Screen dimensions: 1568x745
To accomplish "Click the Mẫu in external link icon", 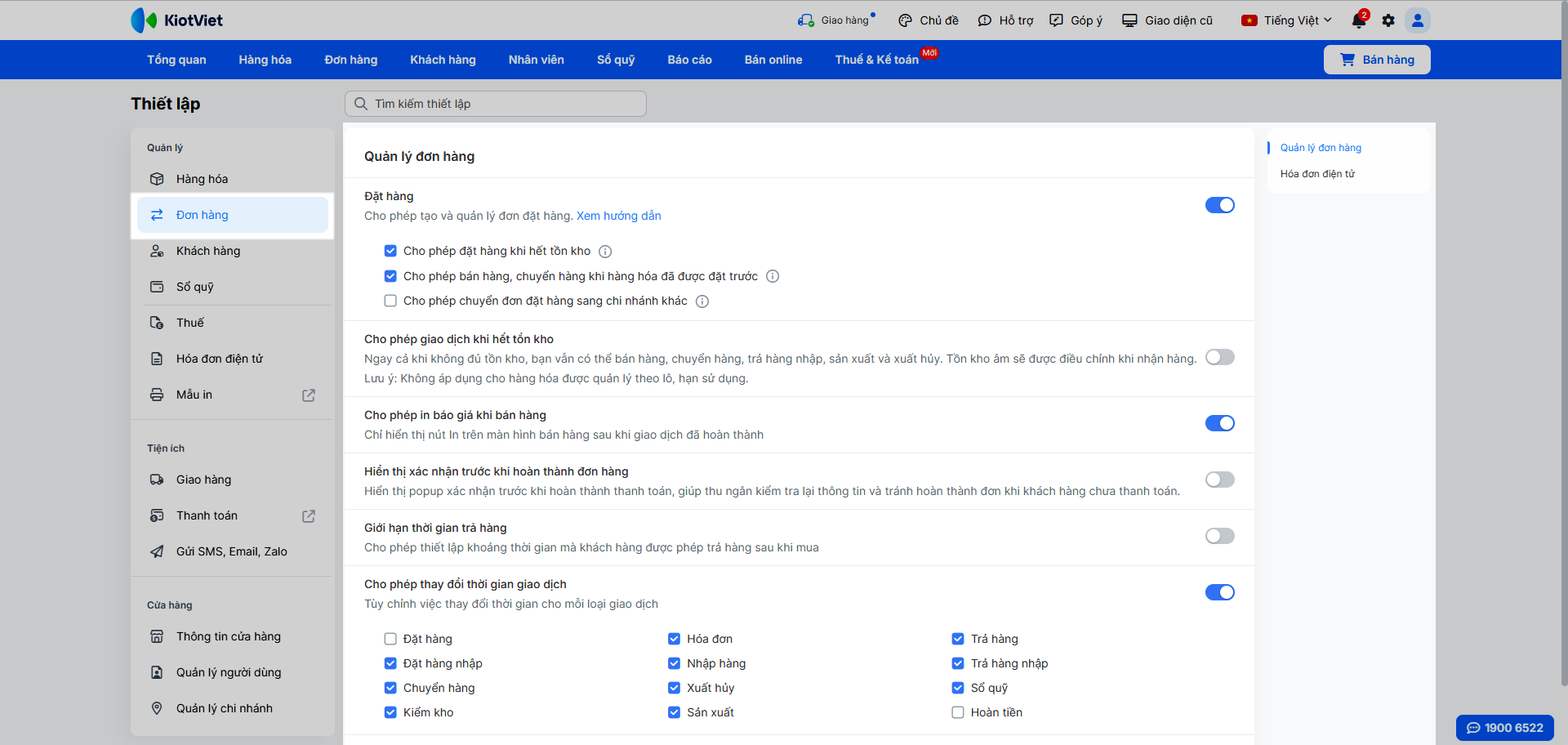I will (x=309, y=395).
